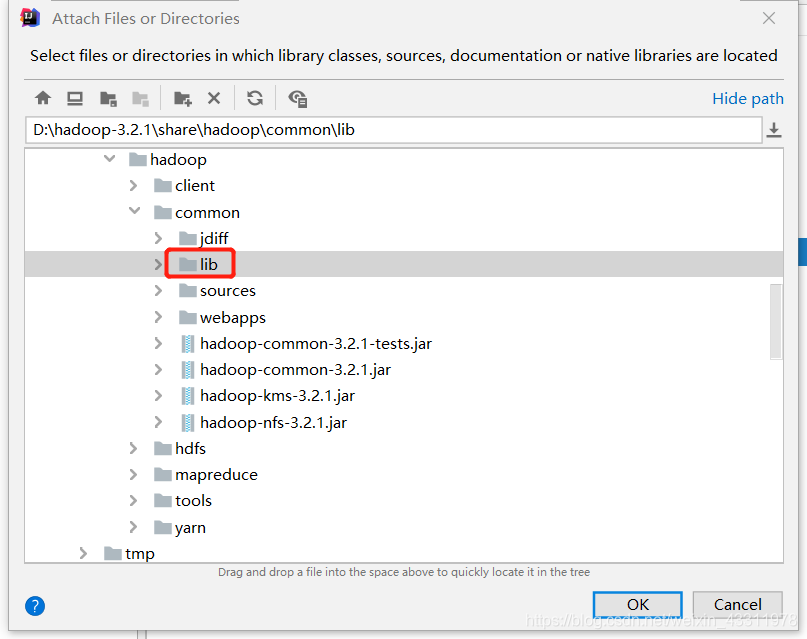The height and width of the screenshot is (639, 807).
Task: Select the sources folder
Action: click(x=217, y=291)
